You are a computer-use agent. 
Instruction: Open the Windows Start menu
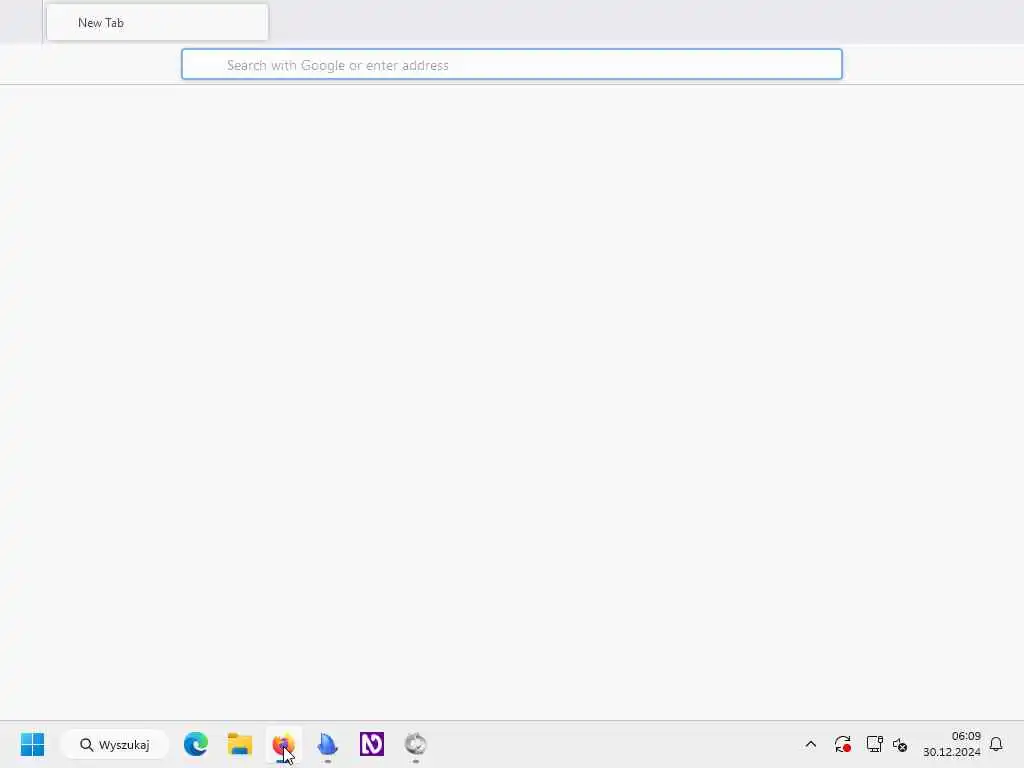tap(32, 744)
